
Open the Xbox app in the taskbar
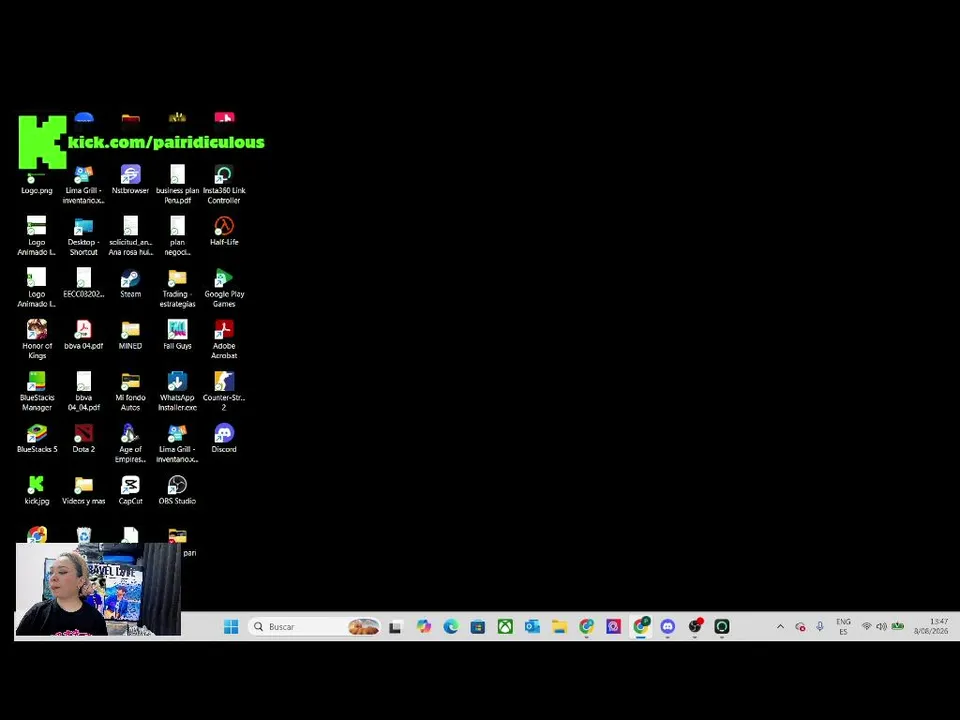point(505,626)
